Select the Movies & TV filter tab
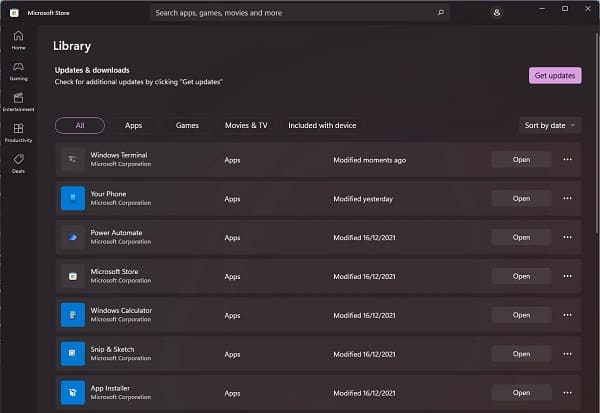The height and width of the screenshot is (413, 600). (246, 125)
